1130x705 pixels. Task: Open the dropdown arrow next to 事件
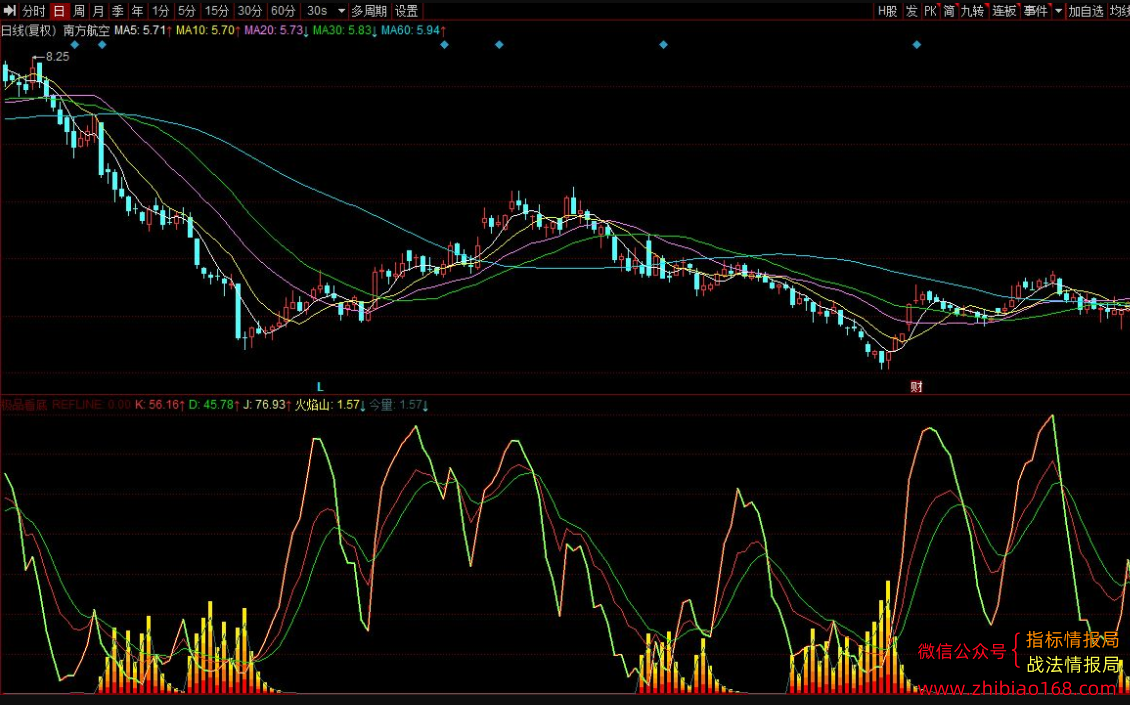click(1058, 11)
